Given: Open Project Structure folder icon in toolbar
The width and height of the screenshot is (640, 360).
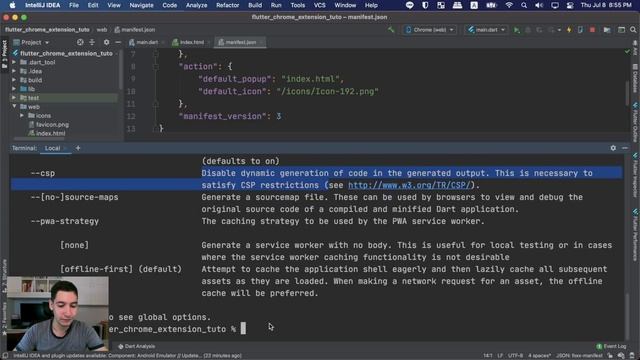Looking at the screenshot, I should click(x=607, y=30).
